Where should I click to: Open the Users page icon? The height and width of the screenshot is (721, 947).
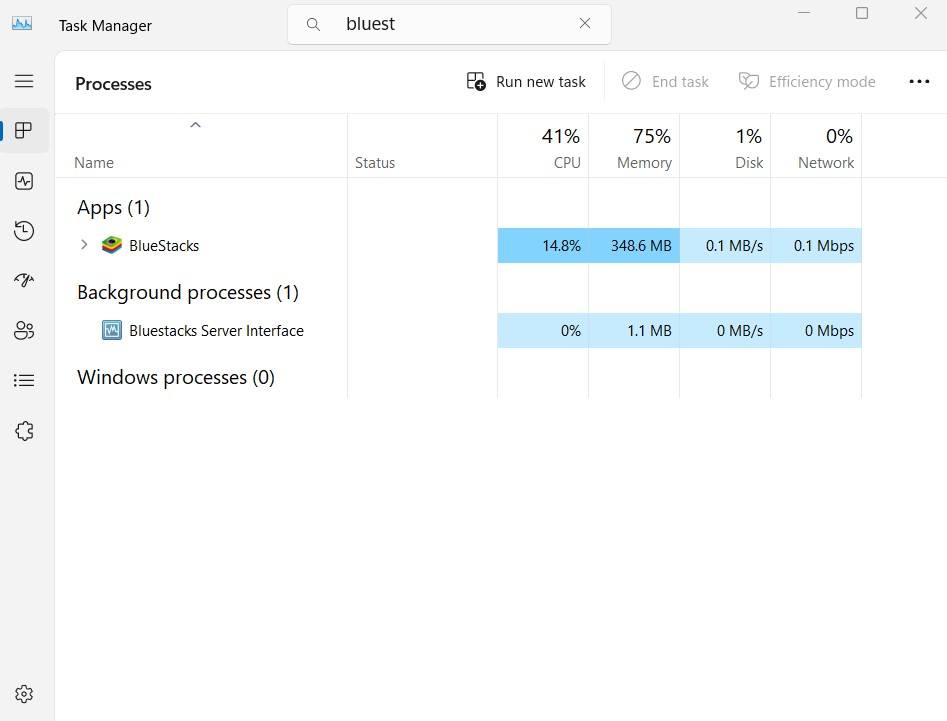pos(24,331)
